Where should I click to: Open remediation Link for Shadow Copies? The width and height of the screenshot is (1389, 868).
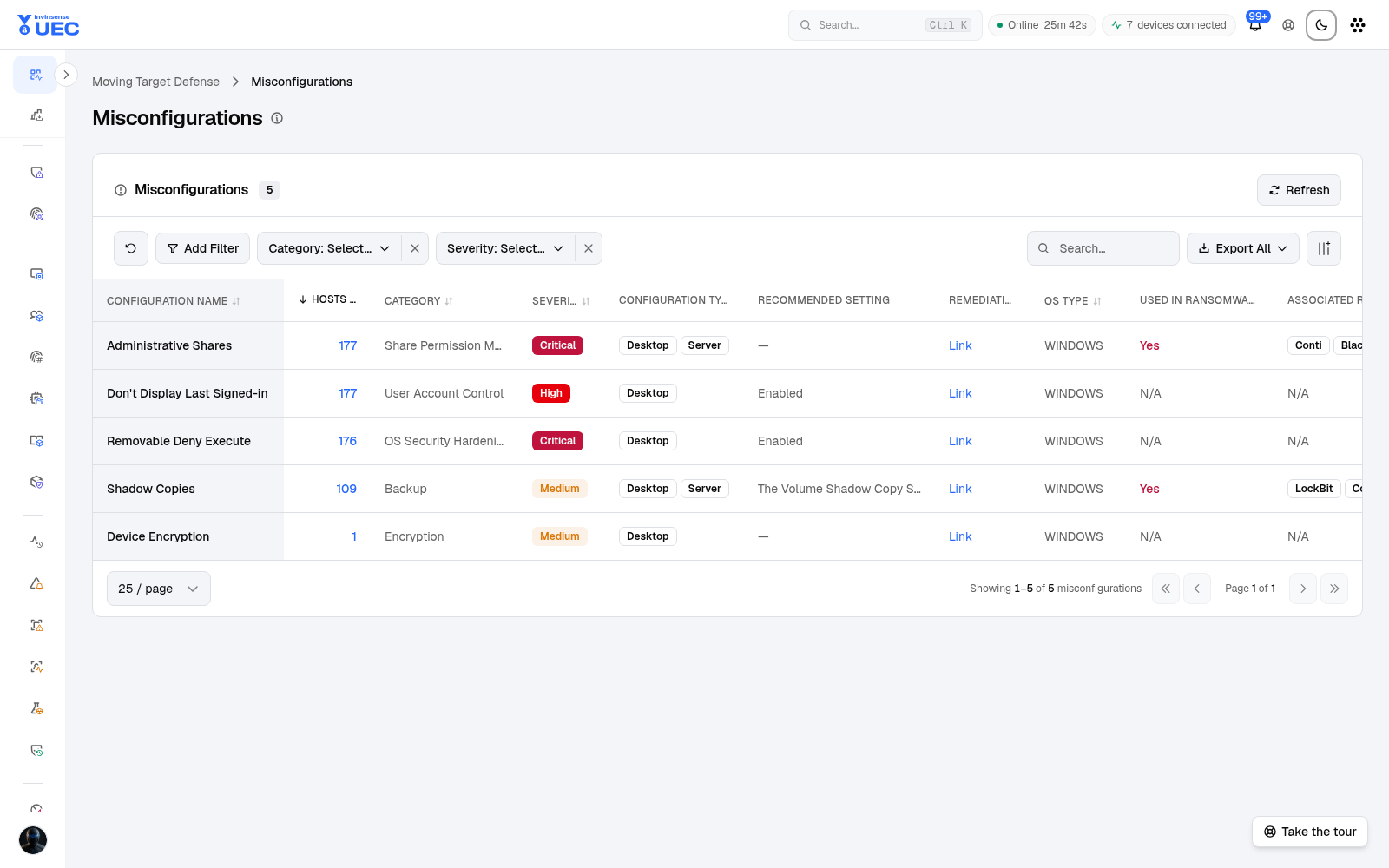(x=960, y=489)
